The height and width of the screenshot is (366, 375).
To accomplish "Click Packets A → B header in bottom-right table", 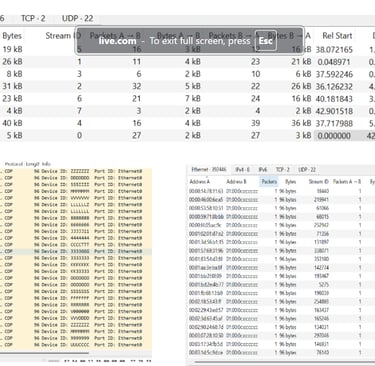I will tap(347, 182).
